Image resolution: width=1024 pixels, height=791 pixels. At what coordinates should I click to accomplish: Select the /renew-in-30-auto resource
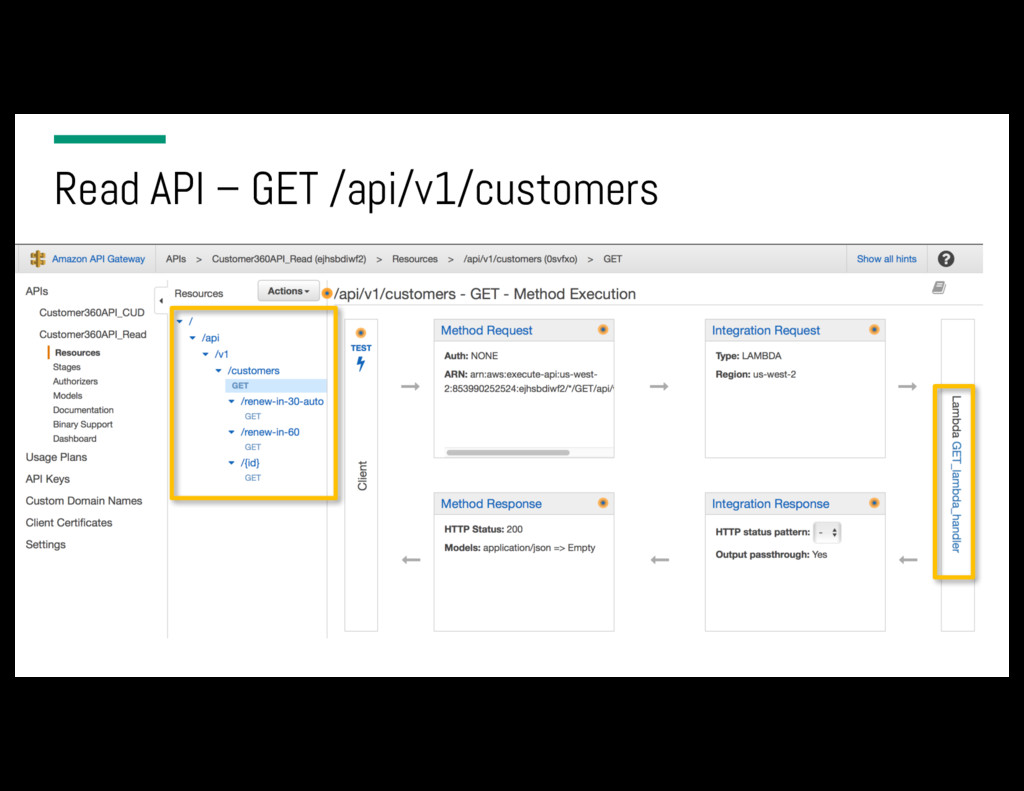[282, 401]
